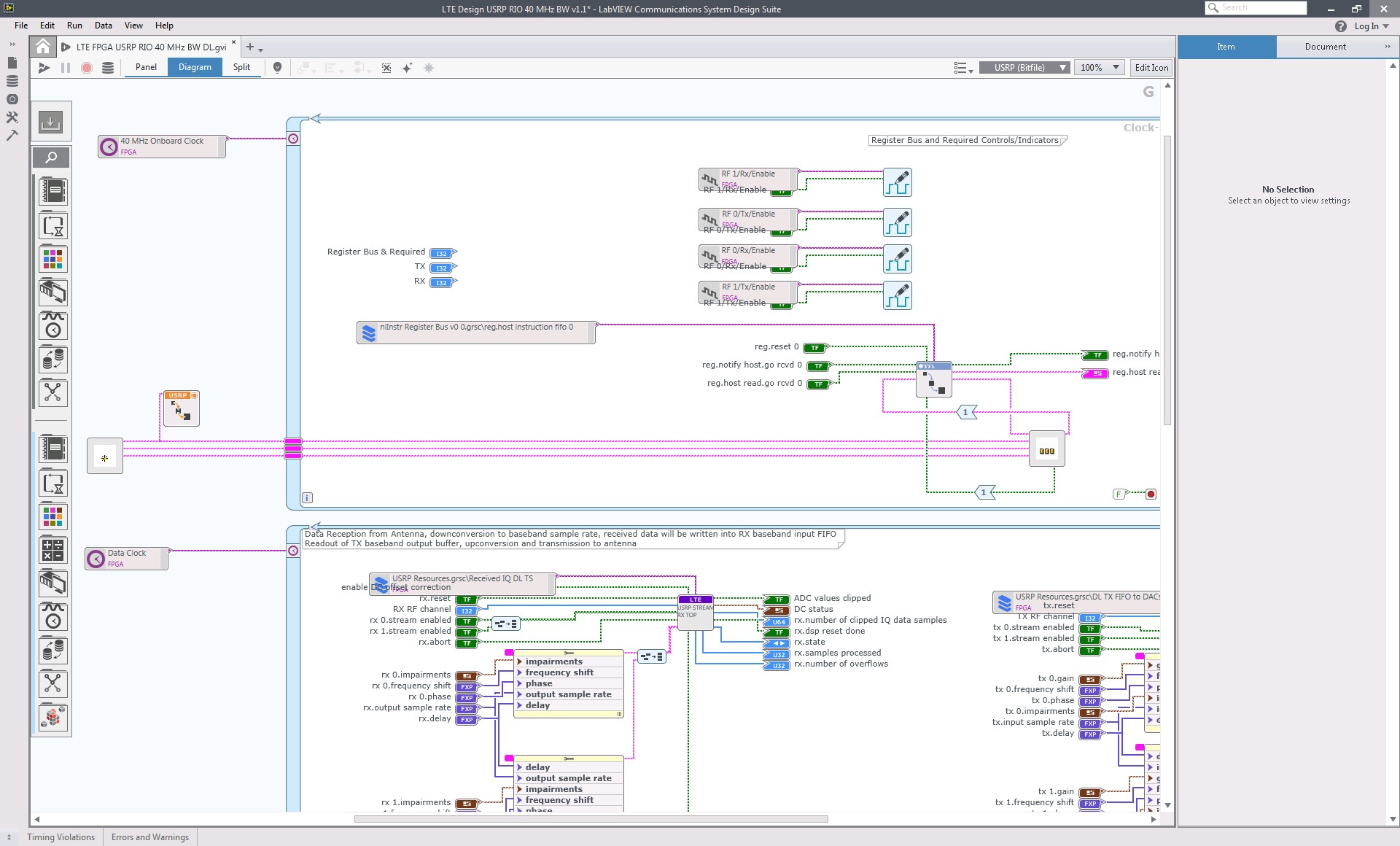
Task: Click the hammer build icon in left rail
Action: pos(12,135)
